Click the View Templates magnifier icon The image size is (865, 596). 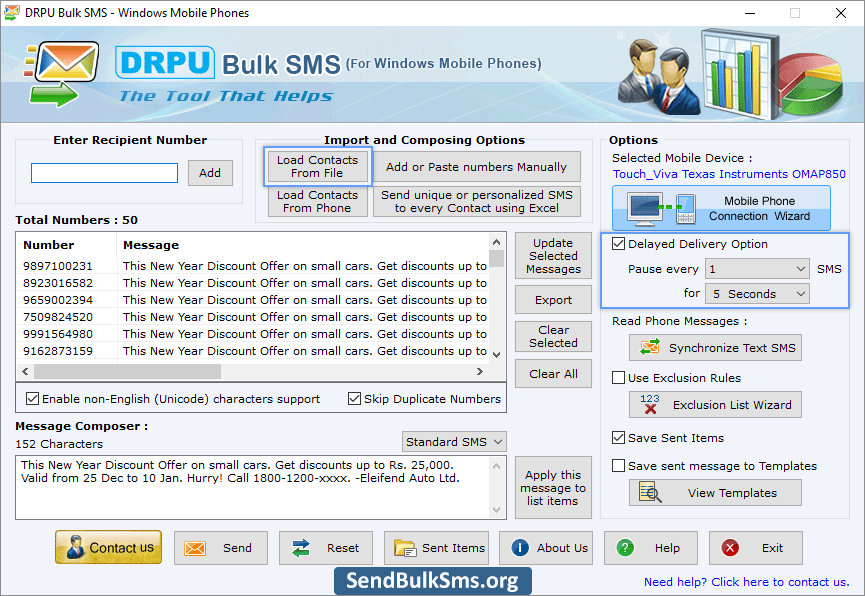click(x=650, y=492)
